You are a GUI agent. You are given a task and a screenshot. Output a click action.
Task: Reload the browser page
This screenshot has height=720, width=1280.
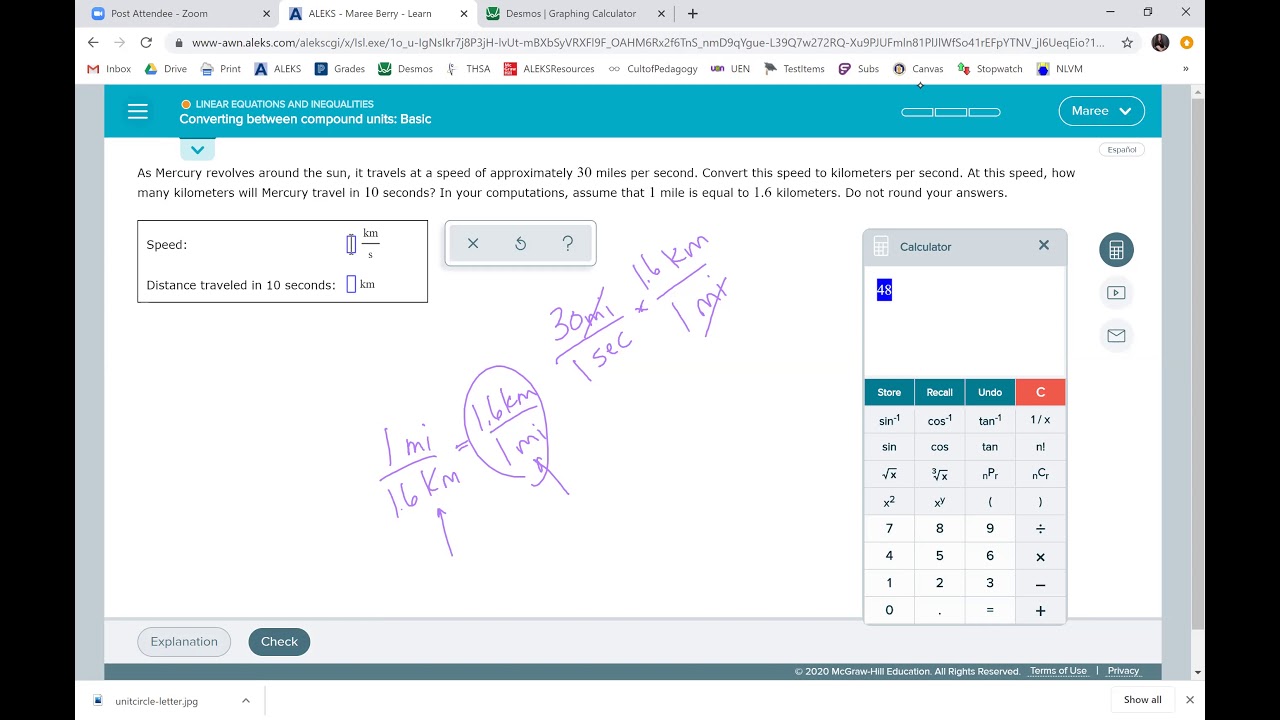146,42
